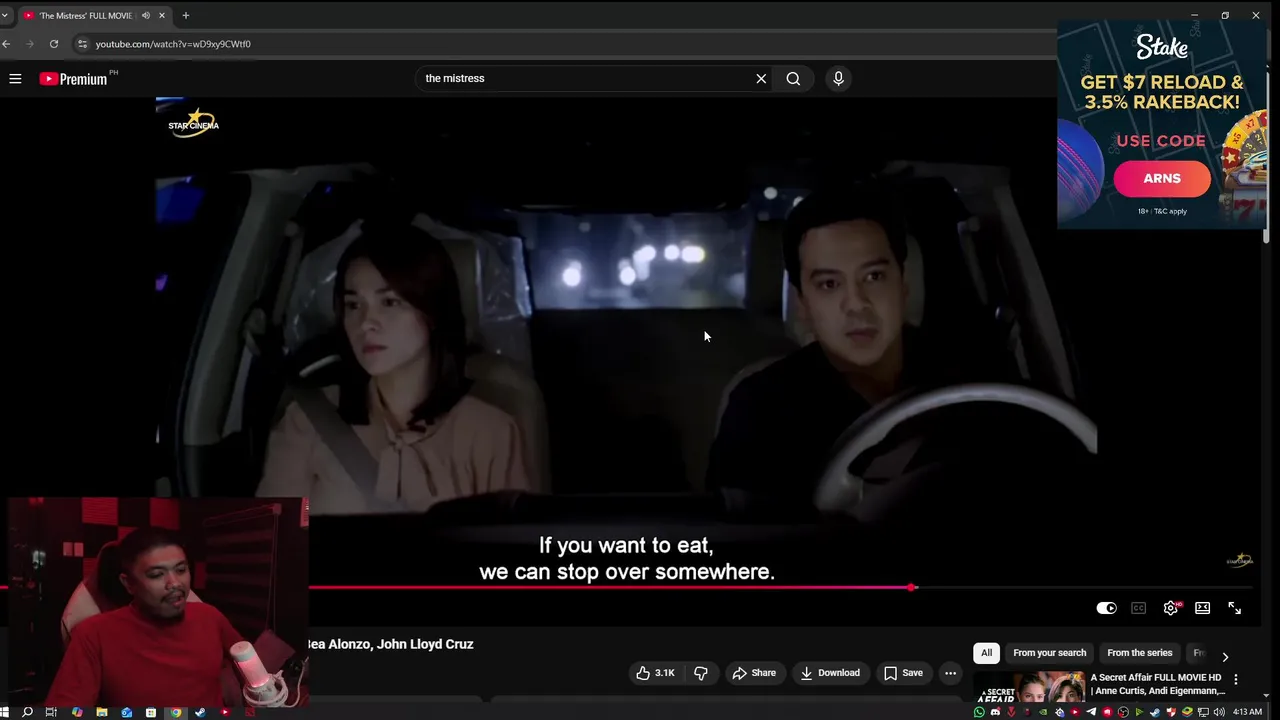Pause video by clicking the player frame
The image size is (1280, 720).
tap(626, 340)
